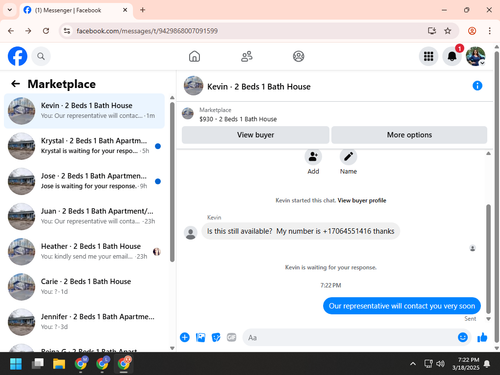
Task: Open the emoji picker
Action: [x=463, y=337]
